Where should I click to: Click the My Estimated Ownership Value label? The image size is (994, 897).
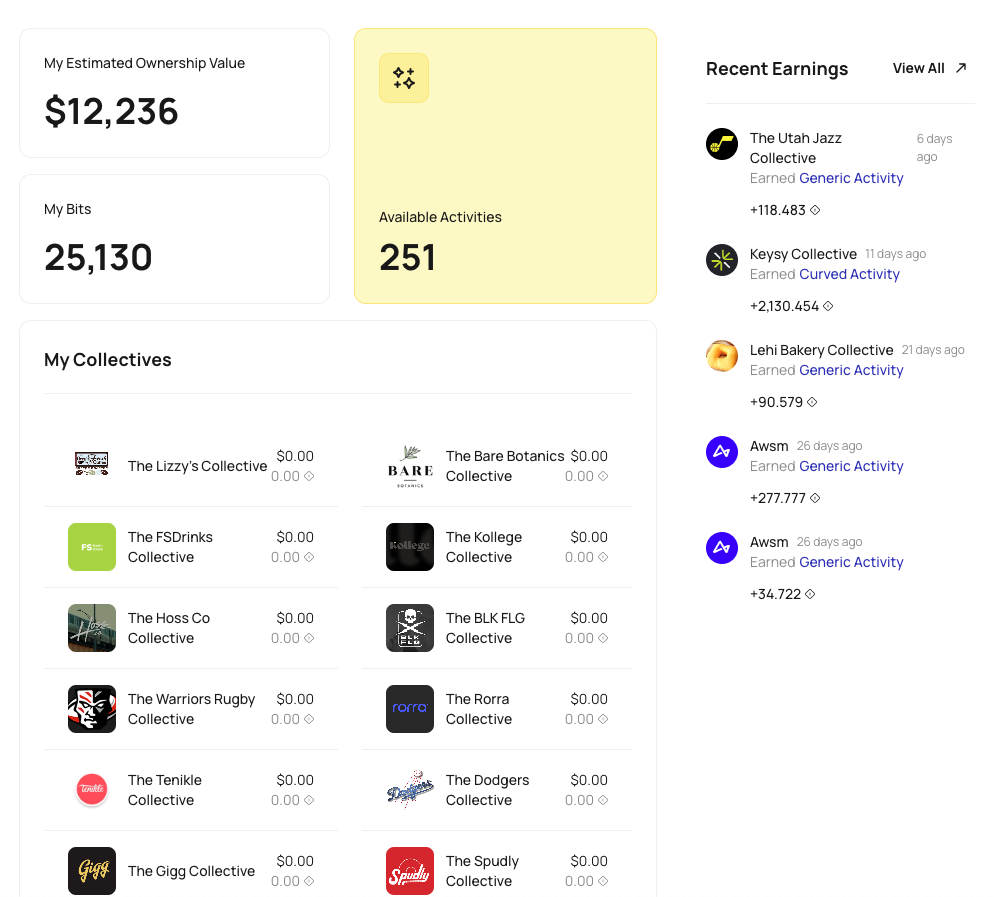(x=145, y=63)
